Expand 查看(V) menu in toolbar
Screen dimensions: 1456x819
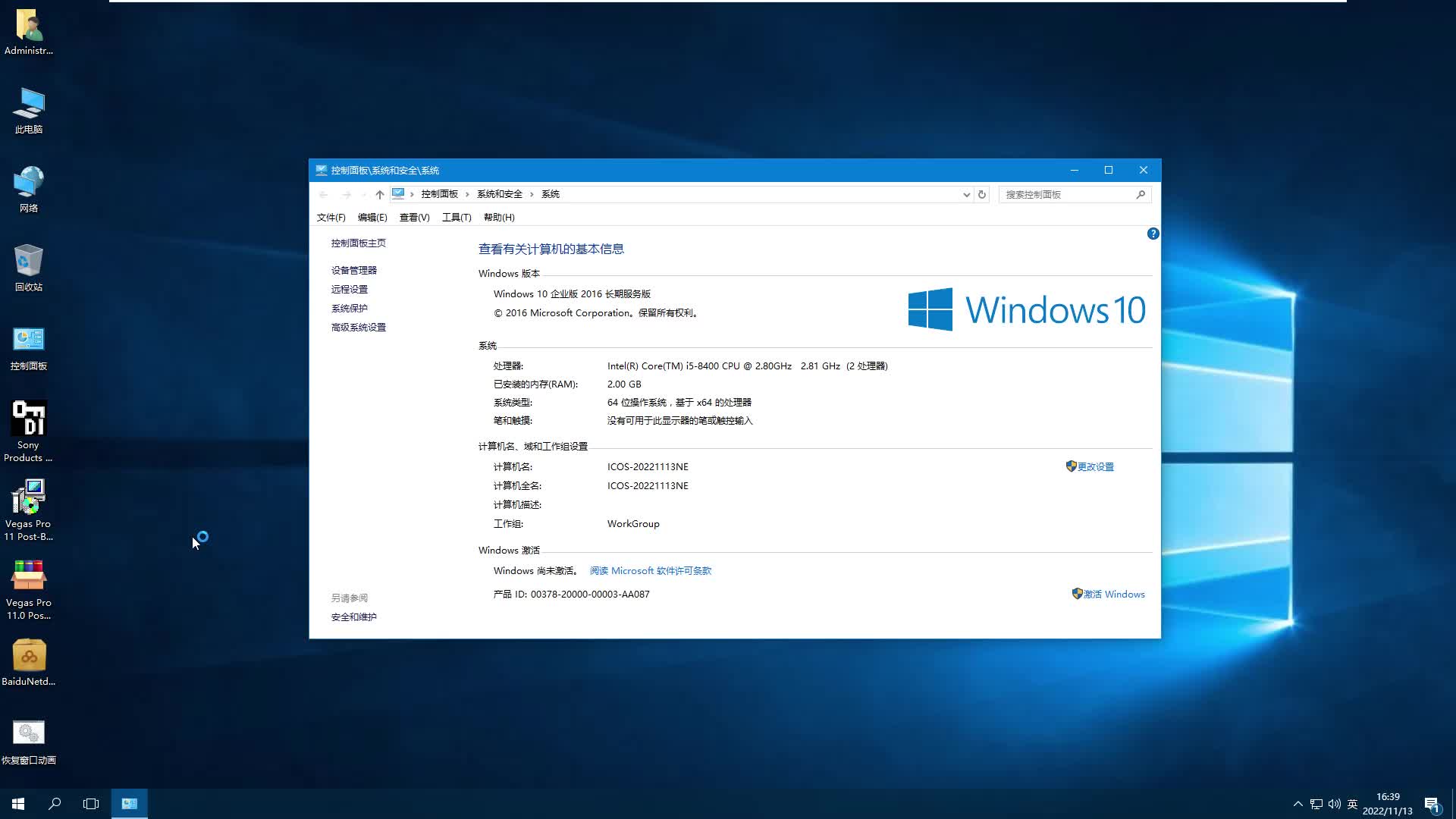[413, 217]
